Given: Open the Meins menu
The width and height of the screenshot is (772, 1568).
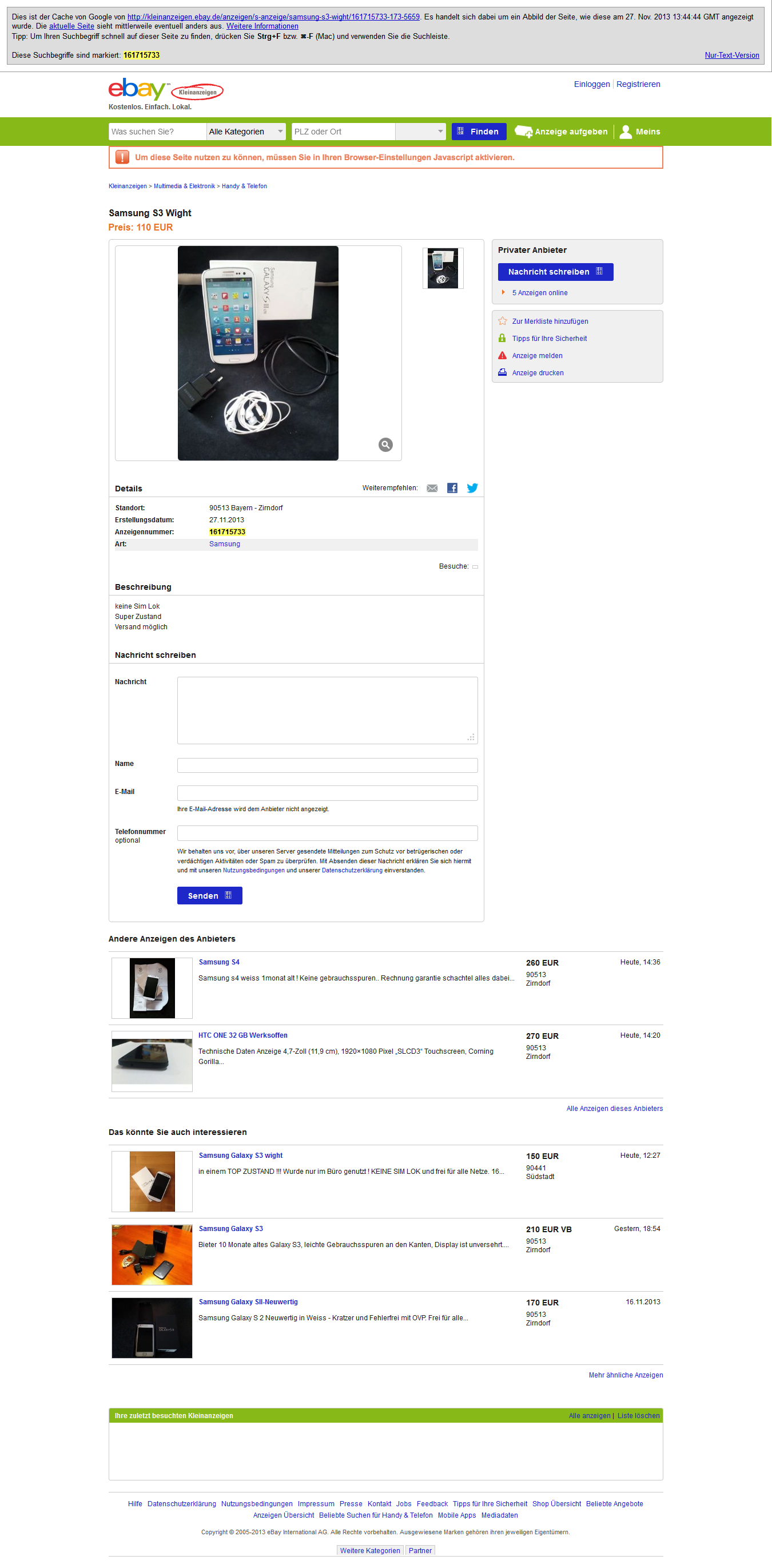Looking at the screenshot, I should click(640, 132).
